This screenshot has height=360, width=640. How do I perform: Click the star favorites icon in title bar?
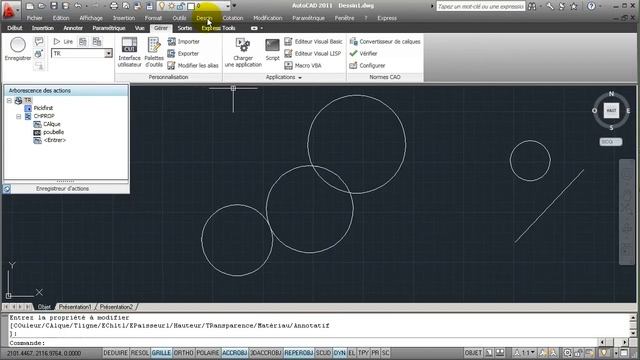(x=574, y=6)
